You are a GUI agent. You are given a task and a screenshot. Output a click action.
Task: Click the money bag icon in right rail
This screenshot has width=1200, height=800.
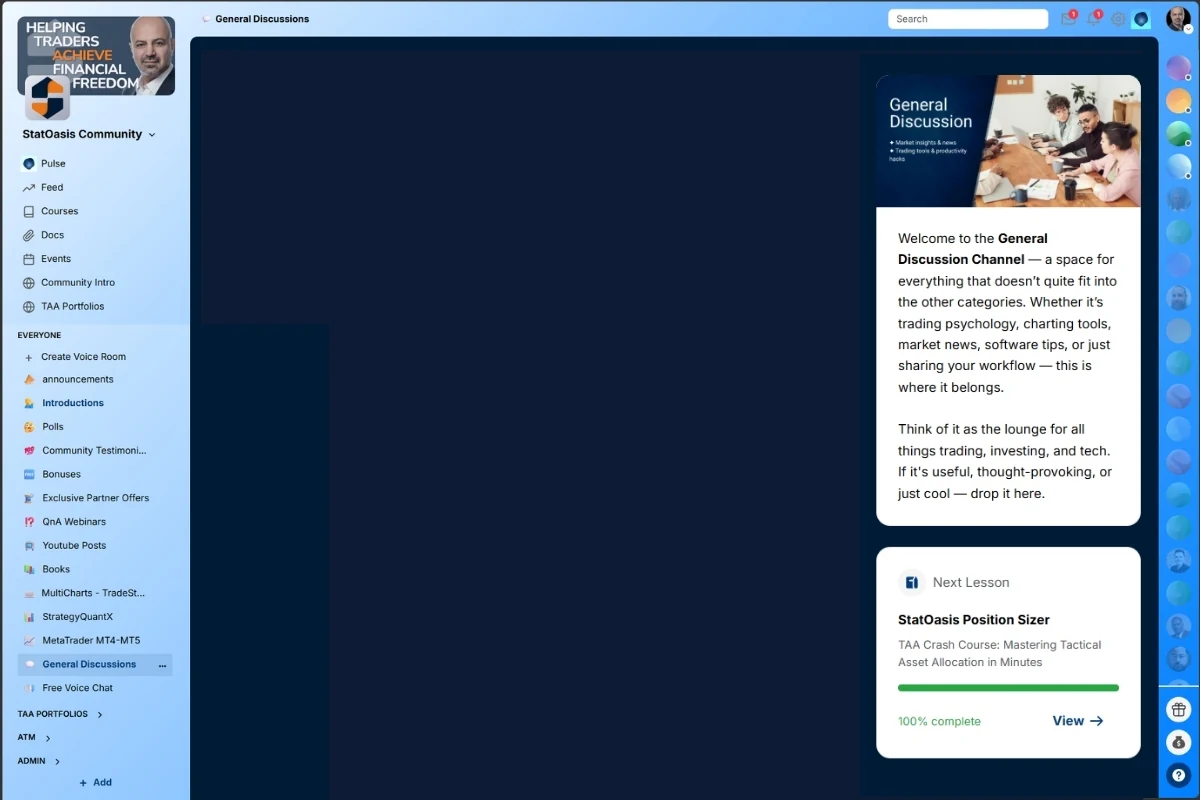point(1178,742)
